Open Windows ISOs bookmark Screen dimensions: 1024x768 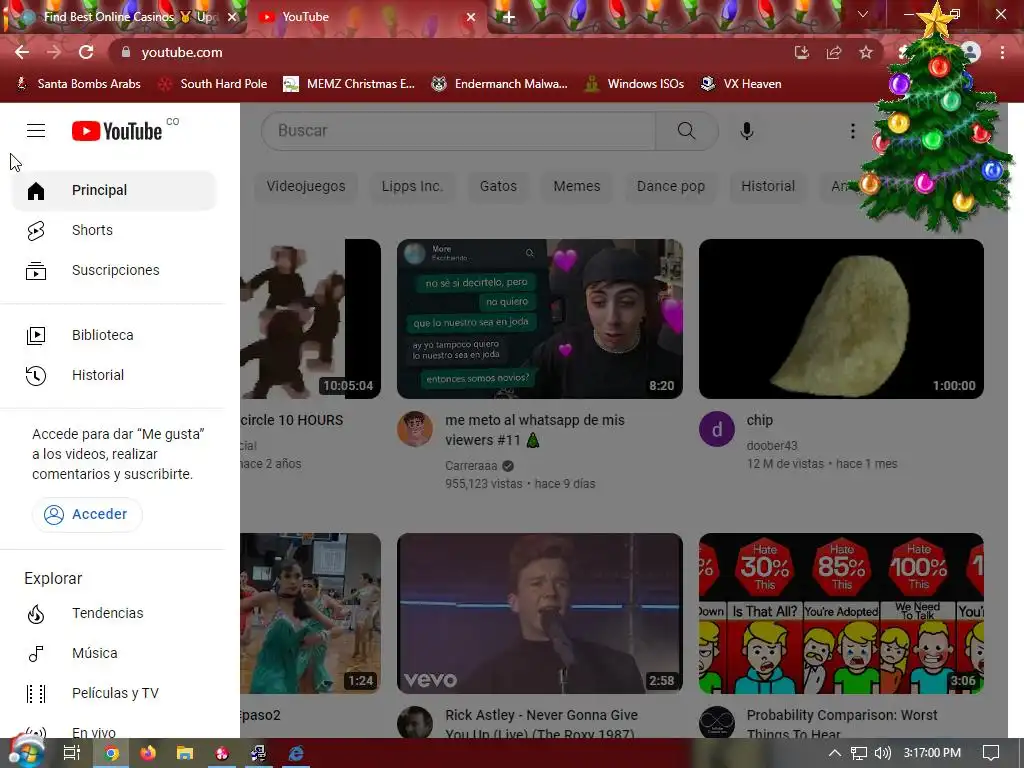pyautogui.click(x=634, y=84)
